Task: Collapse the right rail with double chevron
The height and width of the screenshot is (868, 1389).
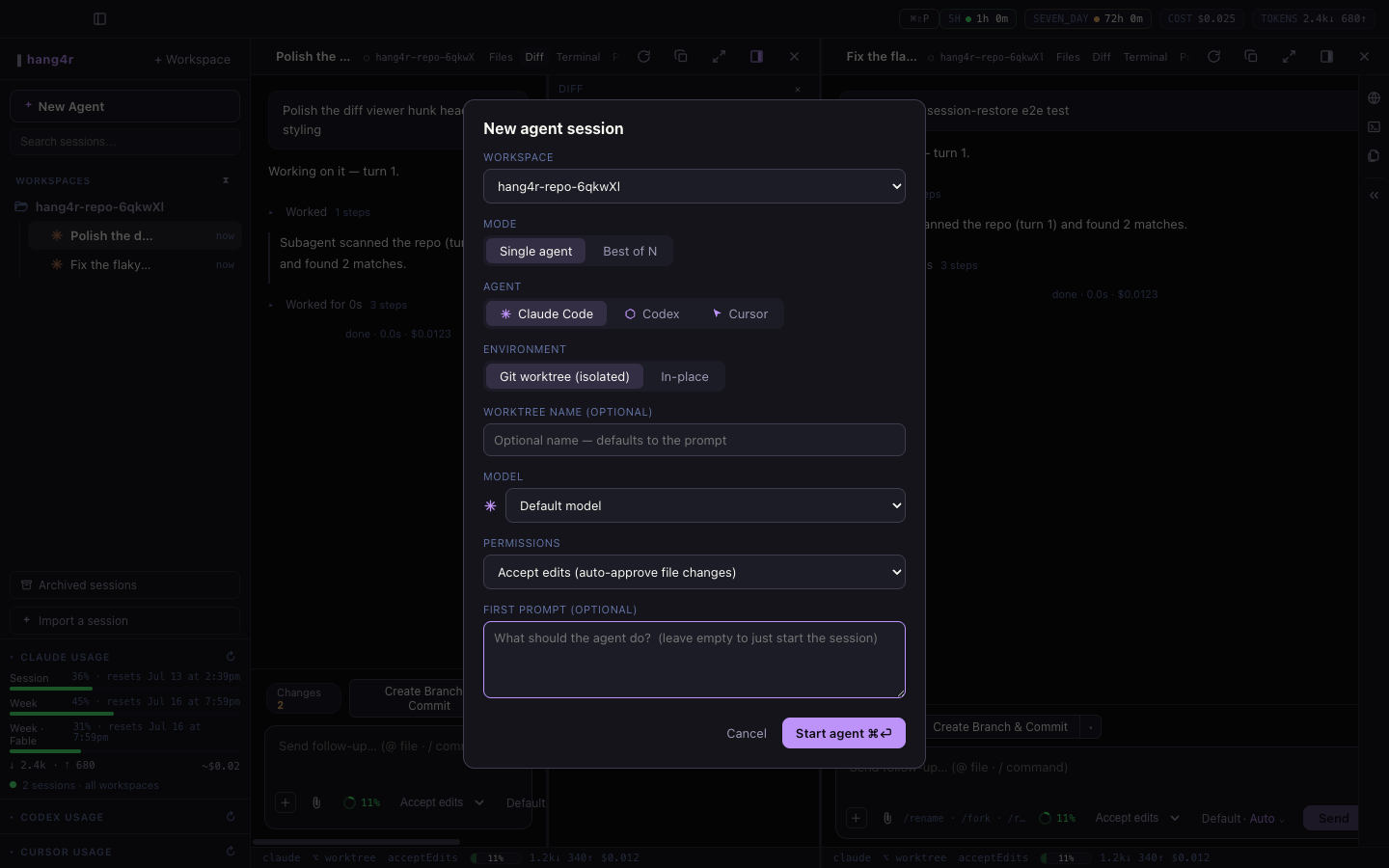Action: [x=1374, y=195]
